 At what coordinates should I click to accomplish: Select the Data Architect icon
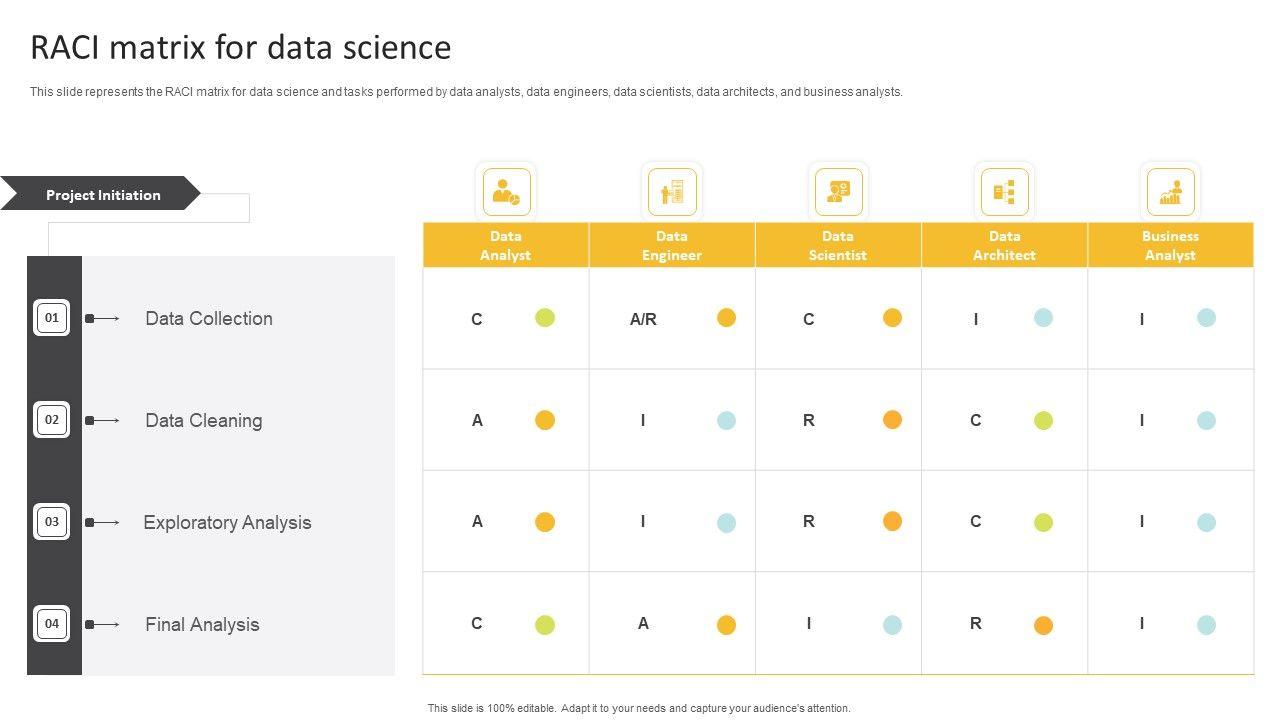tap(1004, 192)
